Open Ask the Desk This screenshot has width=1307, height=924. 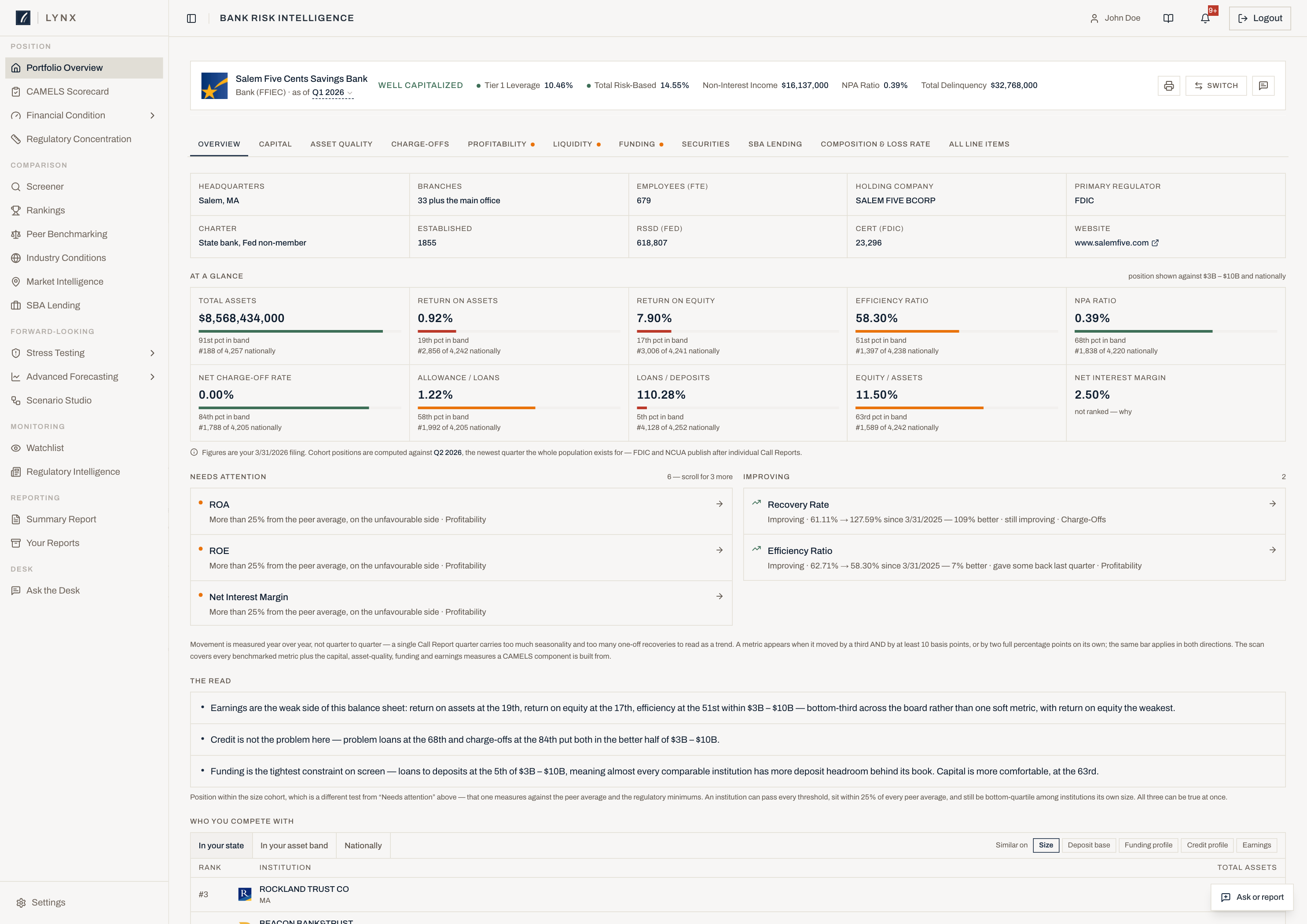click(84, 590)
